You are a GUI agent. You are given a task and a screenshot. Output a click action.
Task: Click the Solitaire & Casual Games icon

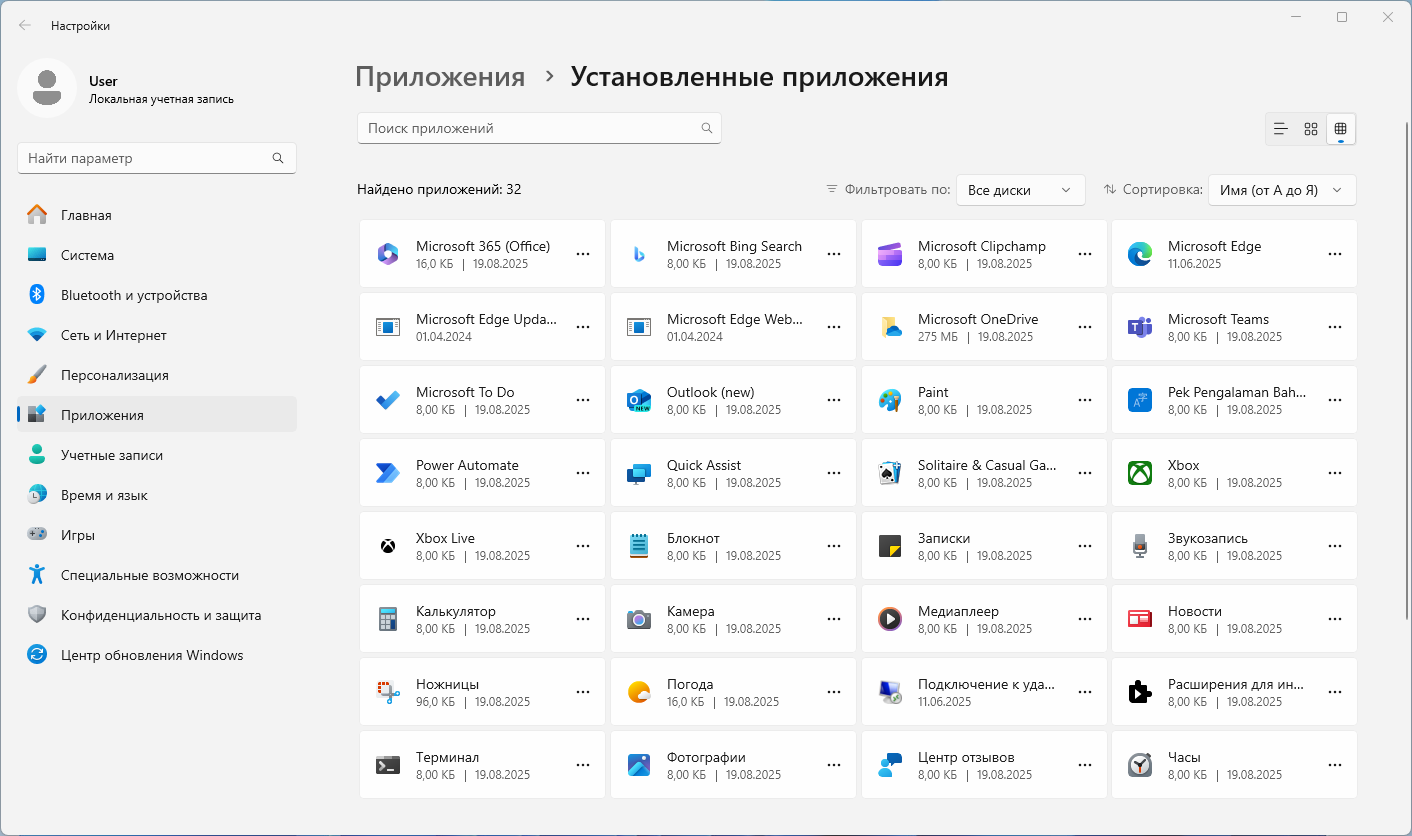889,473
